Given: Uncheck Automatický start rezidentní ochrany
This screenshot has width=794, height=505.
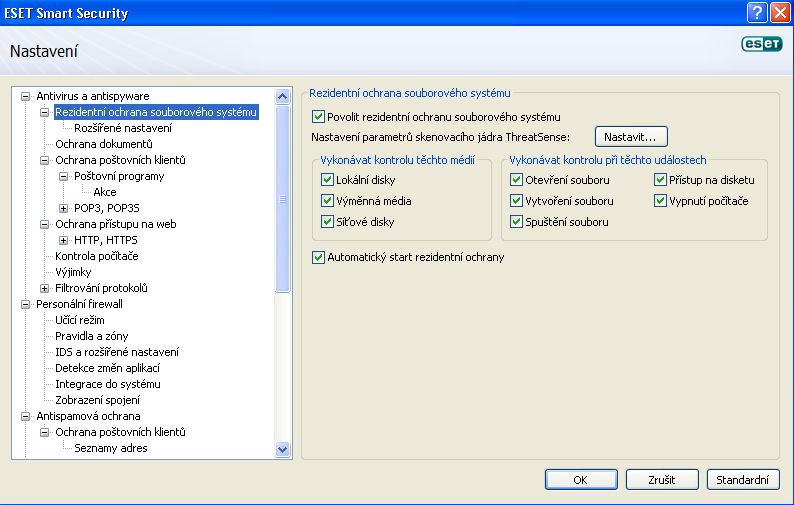Looking at the screenshot, I should coord(318,257).
